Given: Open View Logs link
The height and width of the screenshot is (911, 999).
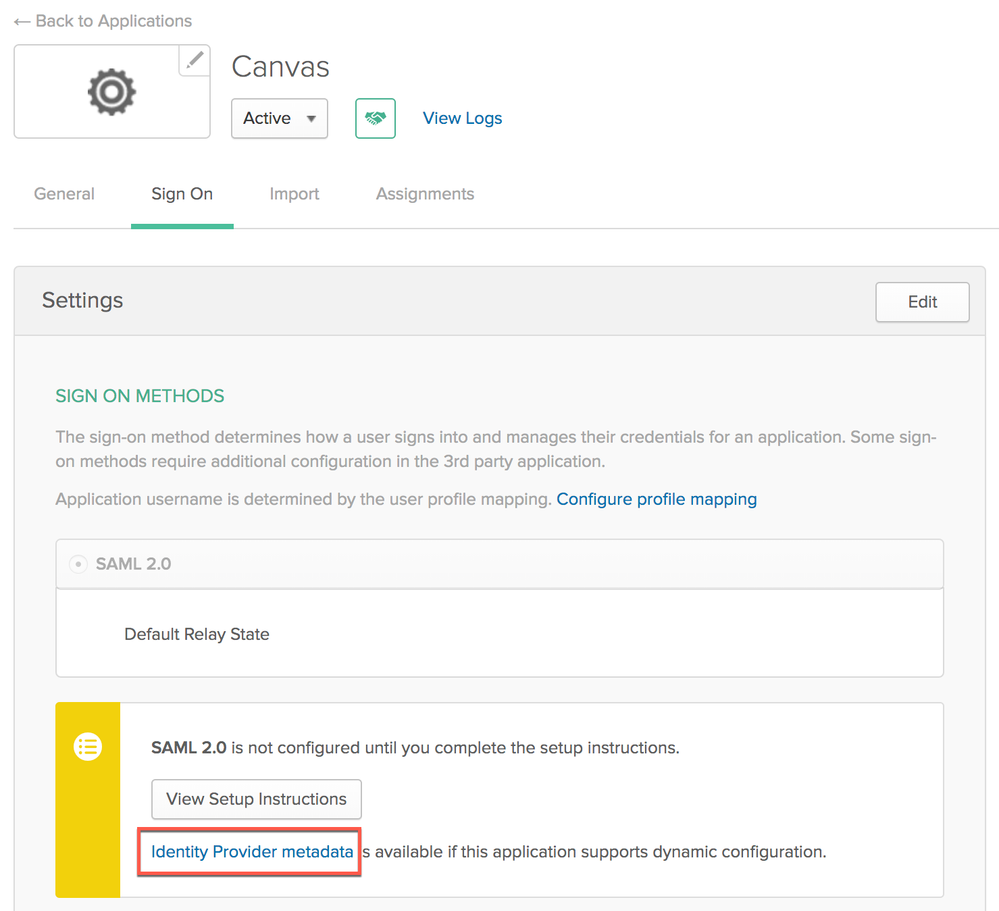Looking at the screenshot, I should [x=463, y=118].
